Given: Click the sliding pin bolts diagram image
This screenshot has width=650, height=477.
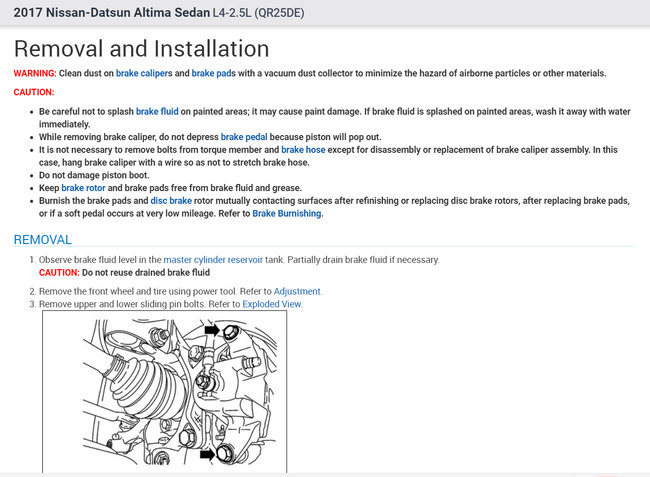Looking at the screenshot, I should click(x=165, y=392).
